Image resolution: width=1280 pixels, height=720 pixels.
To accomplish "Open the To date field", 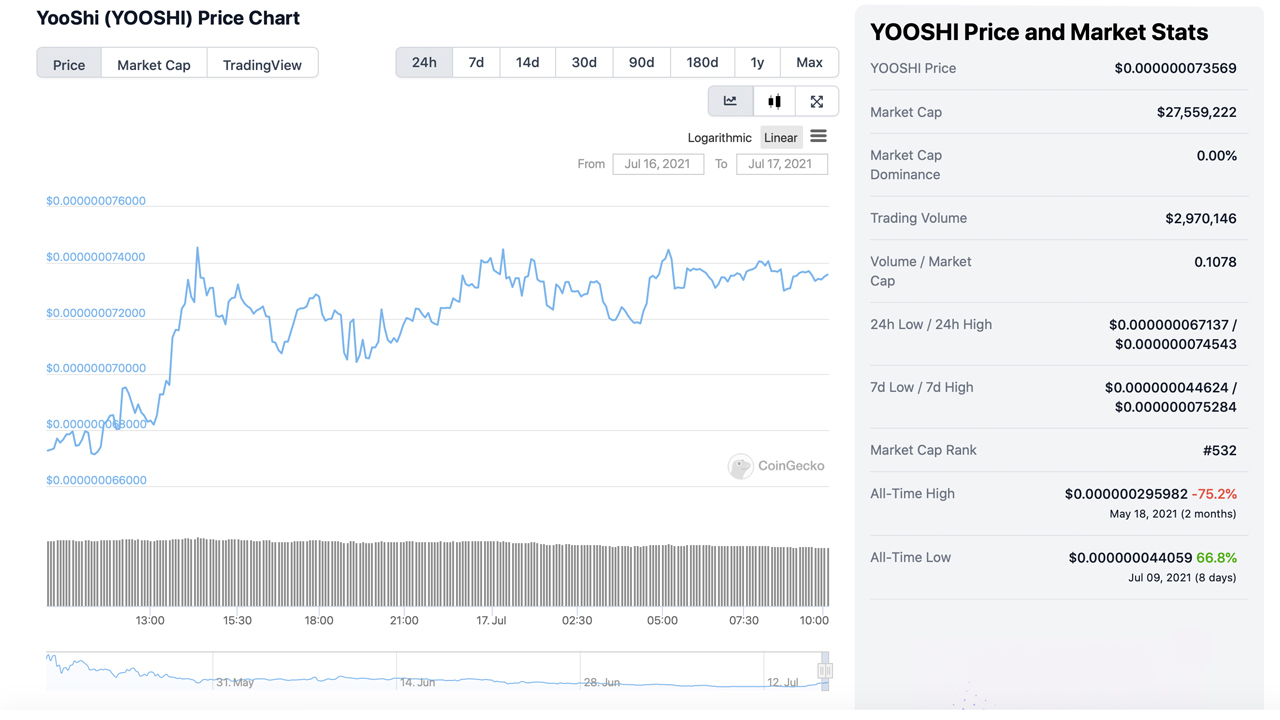I will click(782, 164).
